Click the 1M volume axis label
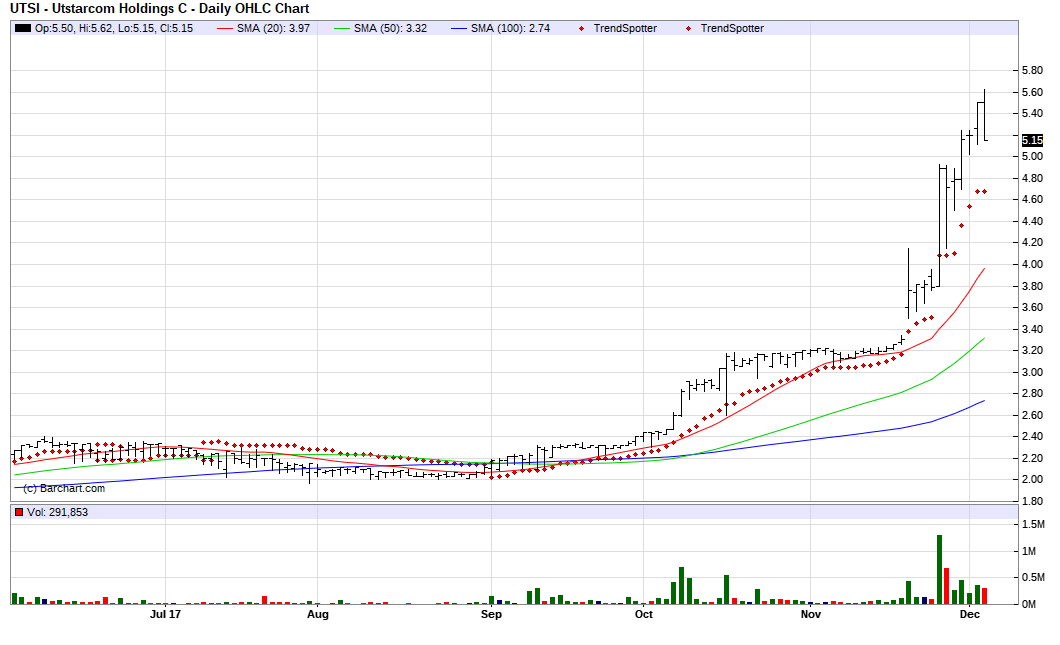 (1029, 551)
